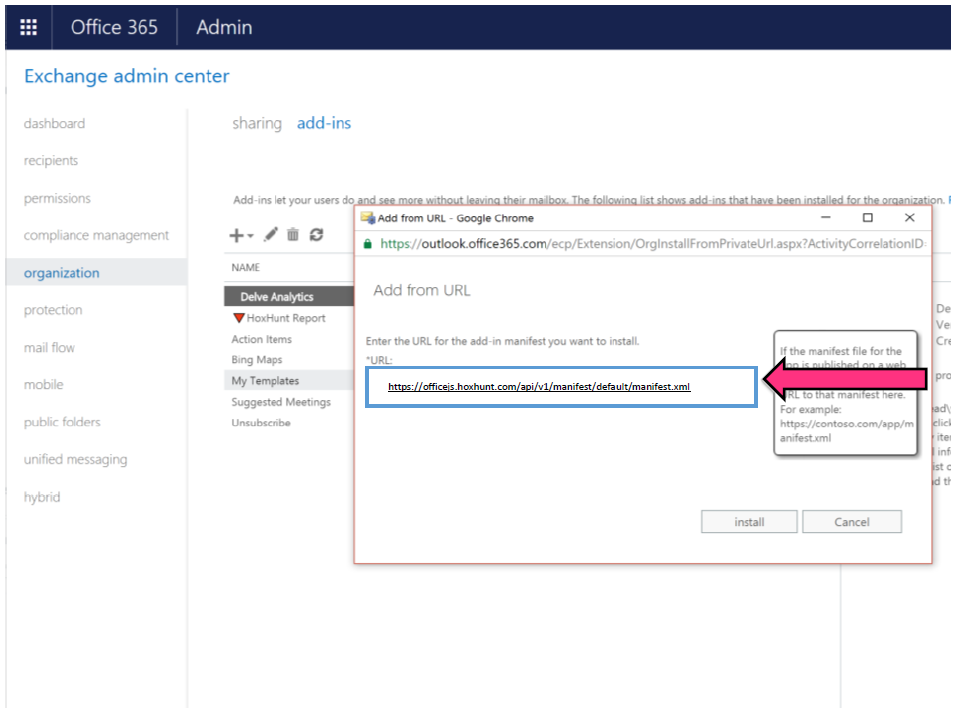
Task: Switch to the add-ins tab
Action: tap(324, 123)
